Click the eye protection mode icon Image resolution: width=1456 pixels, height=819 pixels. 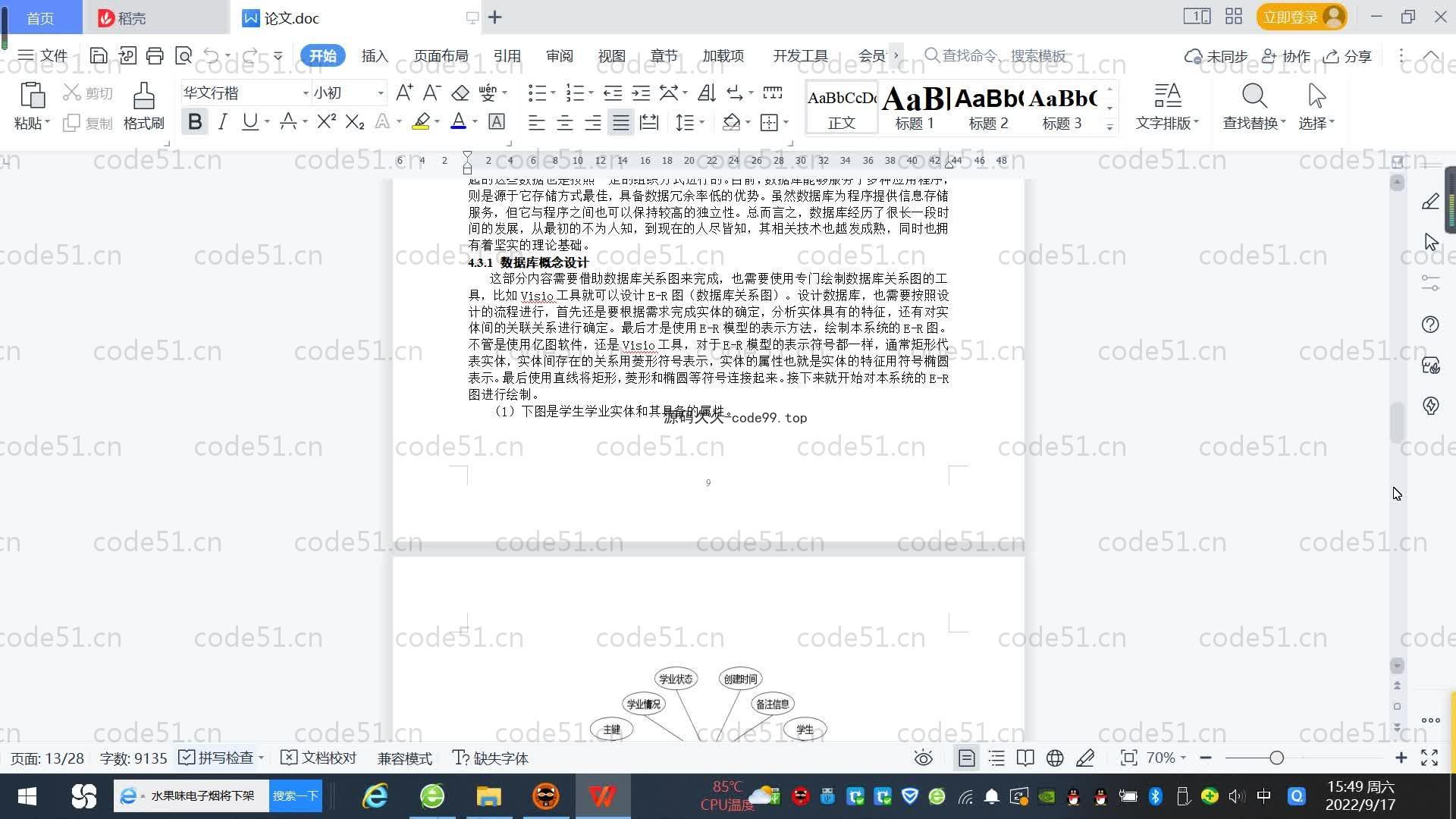923,758
